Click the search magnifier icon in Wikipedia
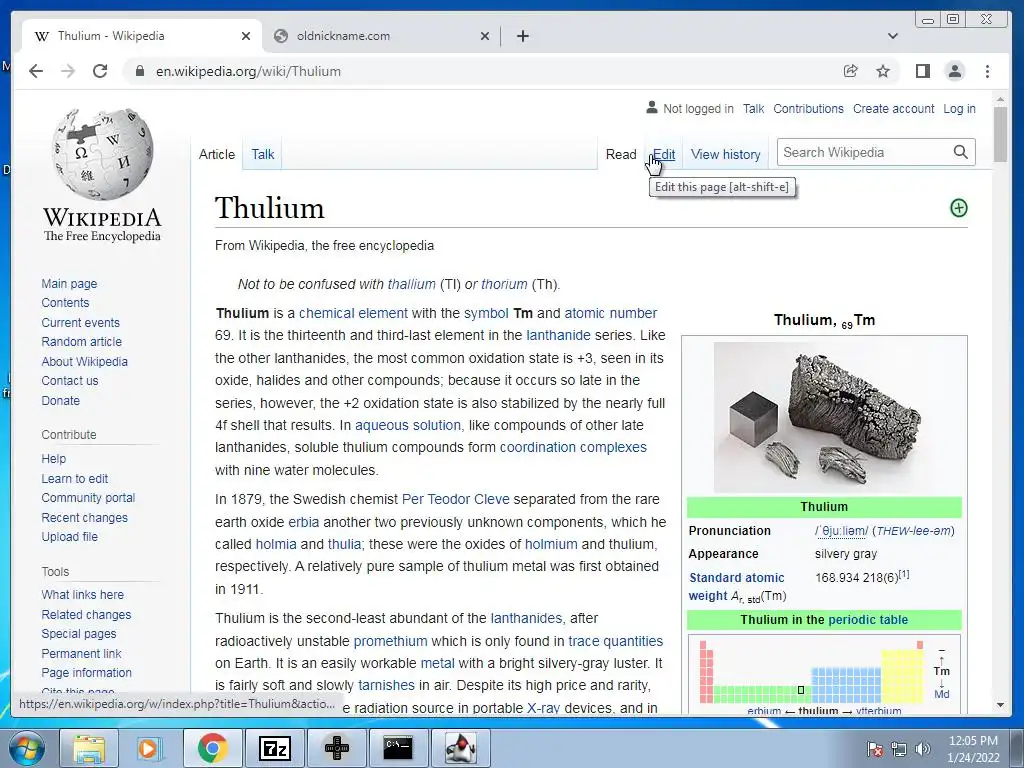Image resolution: width=1024 pixels, height=768 pixels. [x=960, y=152]
